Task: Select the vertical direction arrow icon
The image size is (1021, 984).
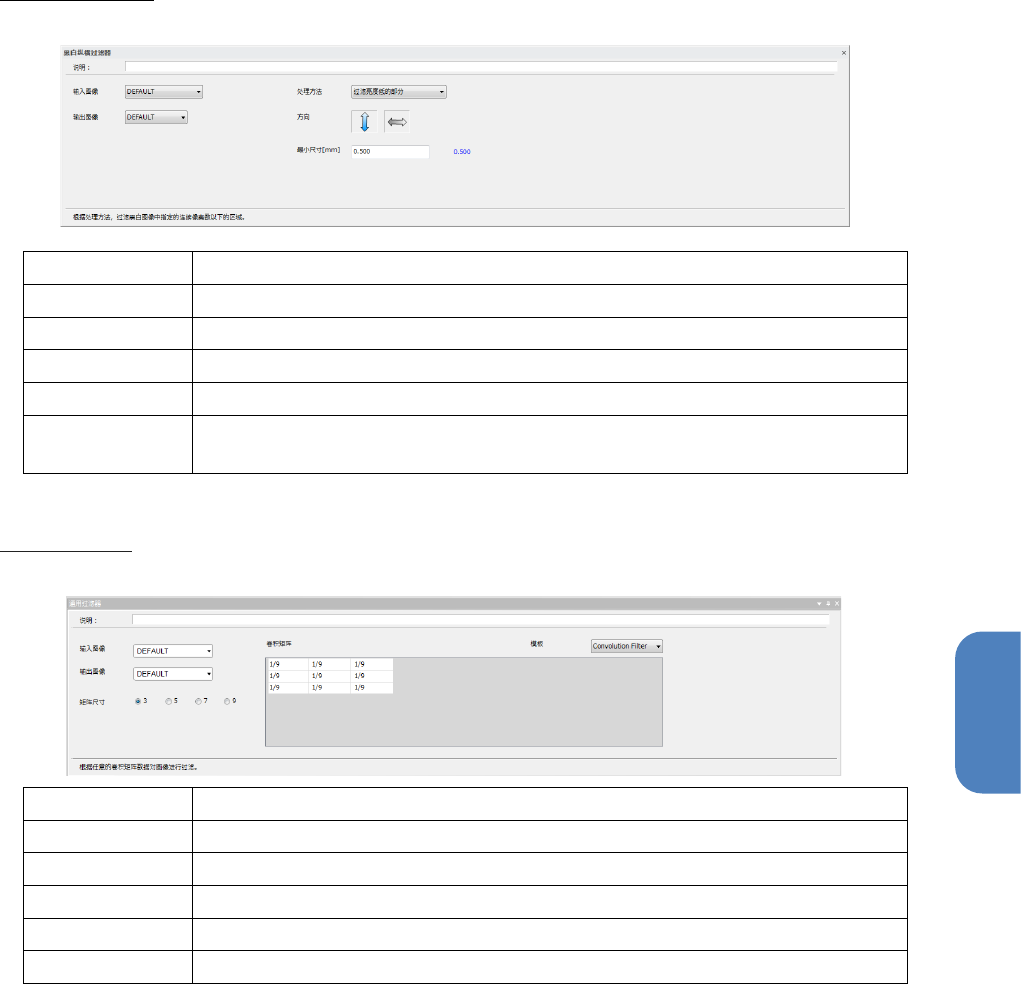Action: (365, 122)
